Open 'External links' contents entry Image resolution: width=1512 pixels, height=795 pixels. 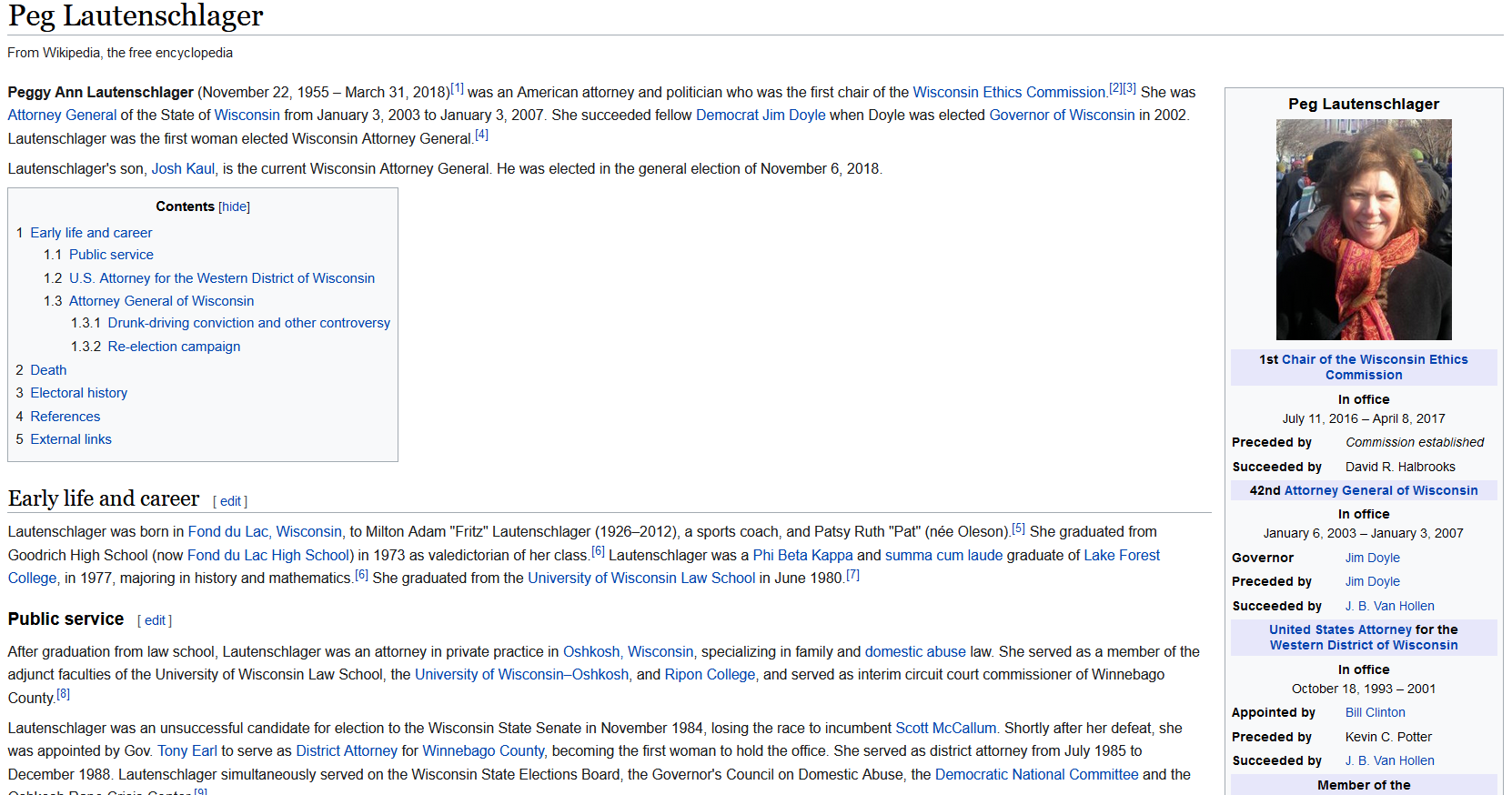point(71,439)
